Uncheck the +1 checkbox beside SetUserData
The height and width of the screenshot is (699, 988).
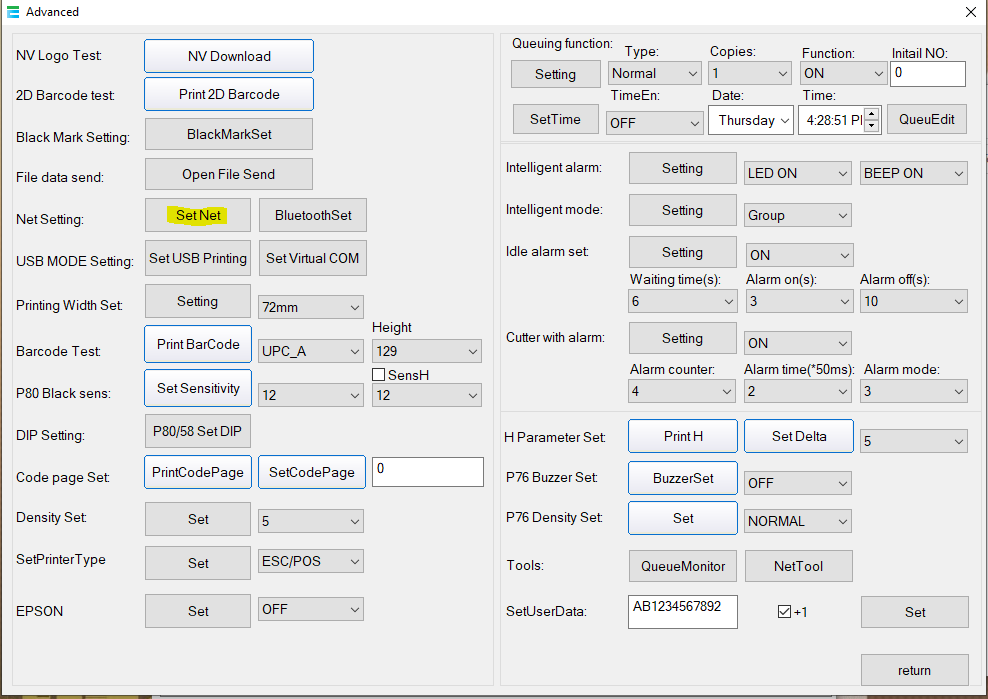point(785,612)
